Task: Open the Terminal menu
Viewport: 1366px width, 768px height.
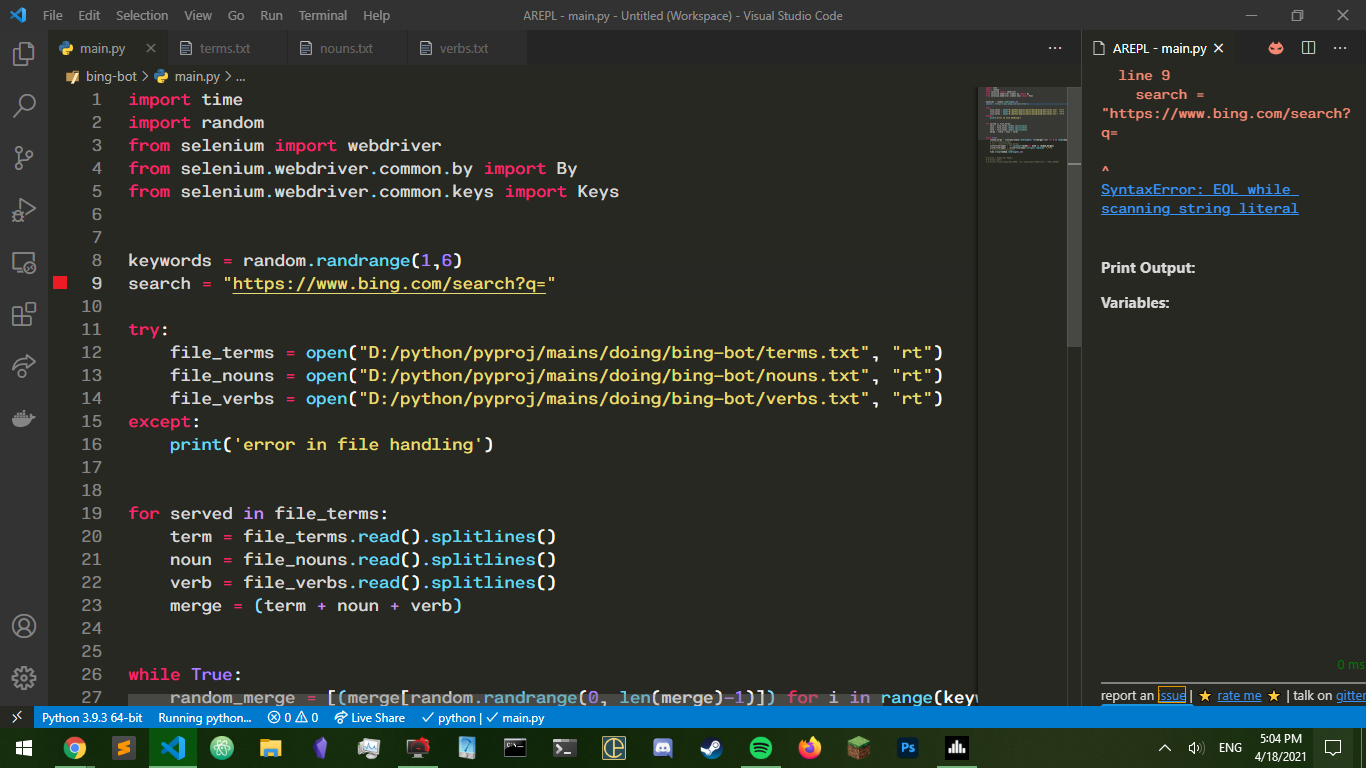Action: pos(323,15)
